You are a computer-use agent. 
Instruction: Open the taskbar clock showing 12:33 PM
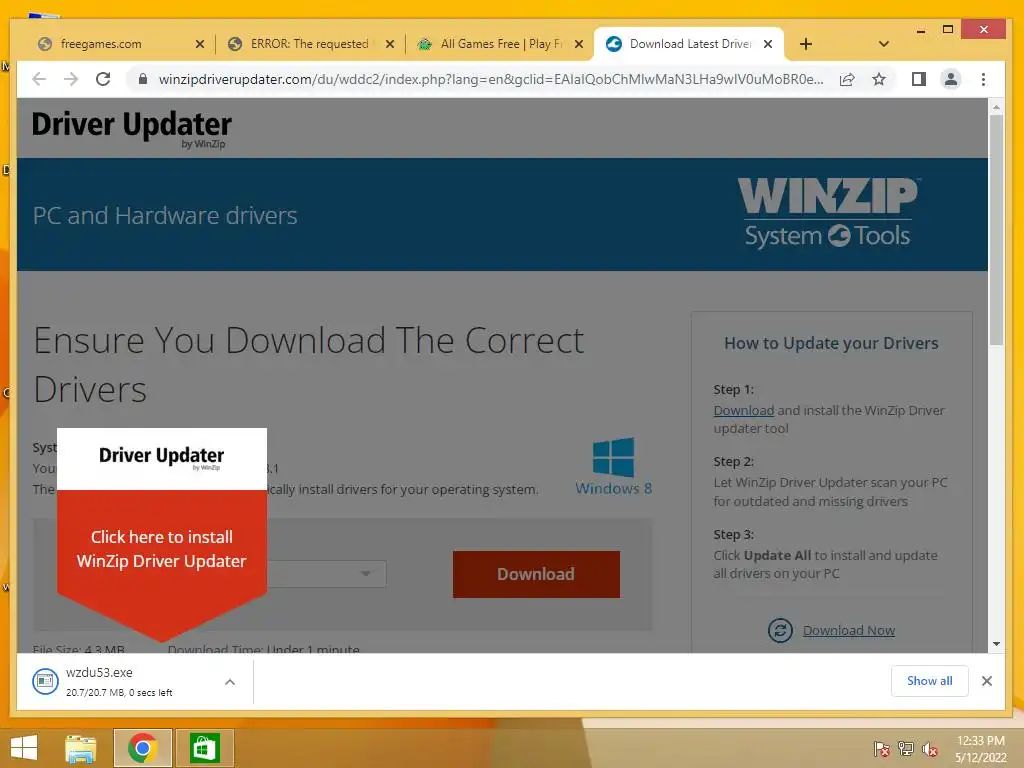pos(980,749)
